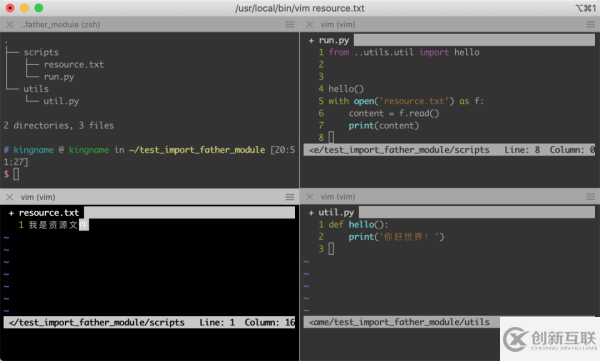Click 'Line: 8' in run.py status bar

(522, 150)
